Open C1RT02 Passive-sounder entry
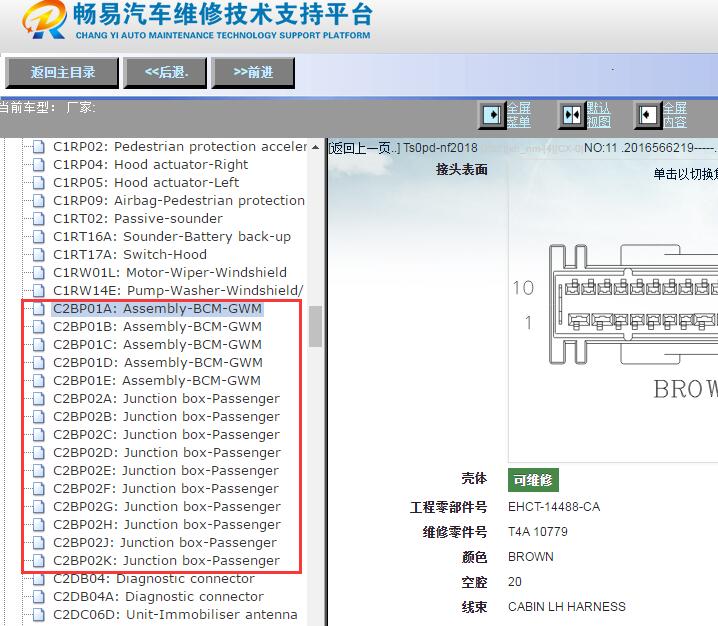718x626 pixels. tap(138, 218)
